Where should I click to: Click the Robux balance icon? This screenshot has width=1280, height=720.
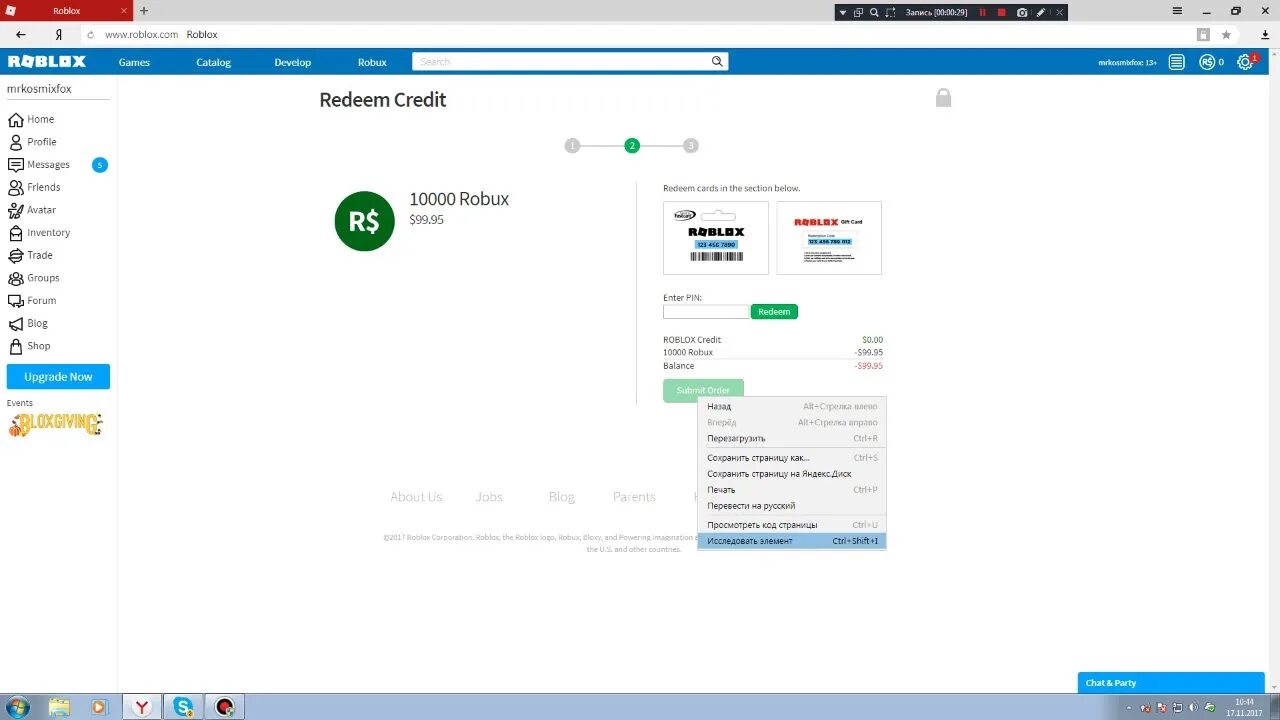point(1207,62)
